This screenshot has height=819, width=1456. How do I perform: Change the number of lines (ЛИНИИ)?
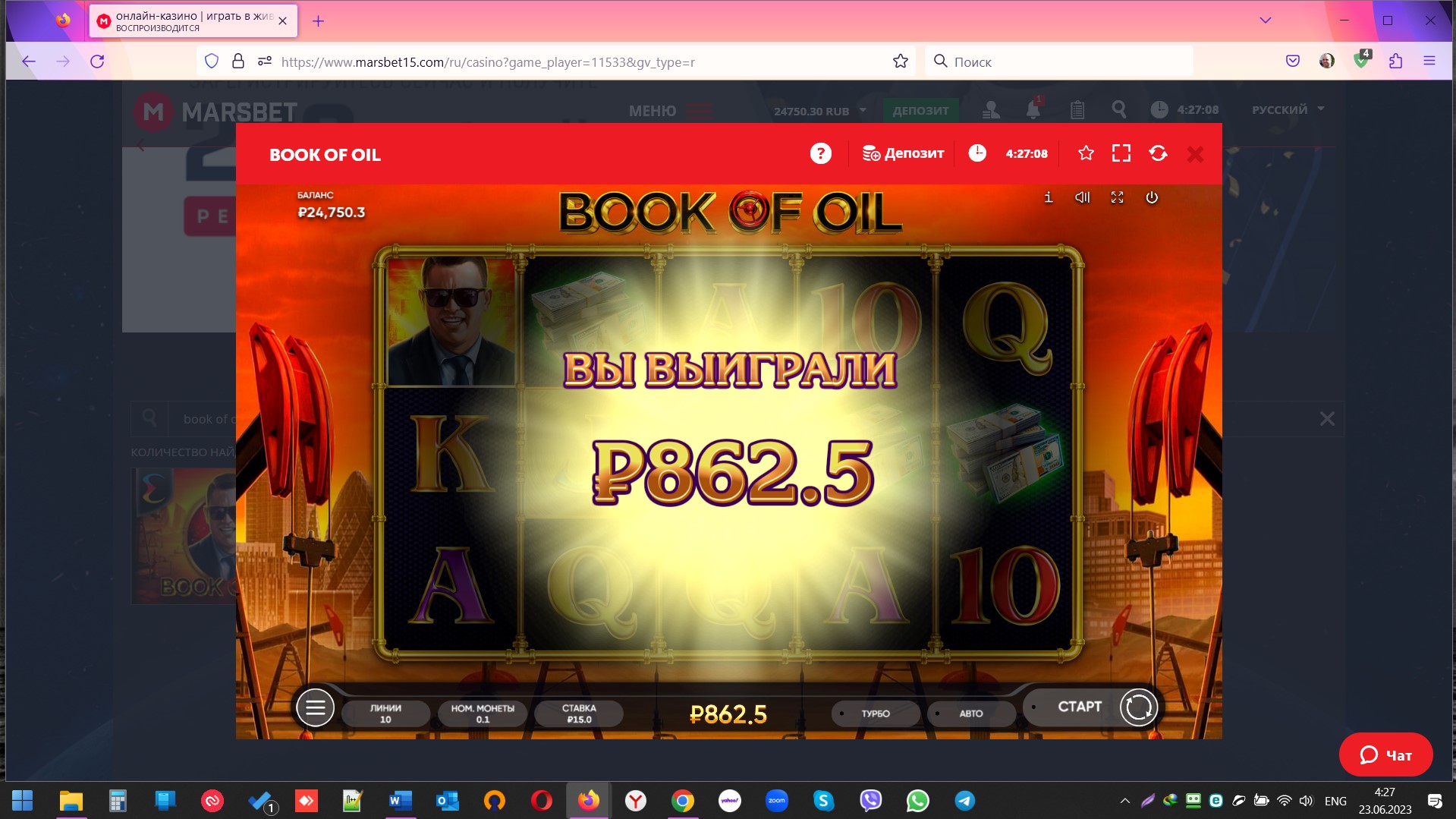coord(385,713)
